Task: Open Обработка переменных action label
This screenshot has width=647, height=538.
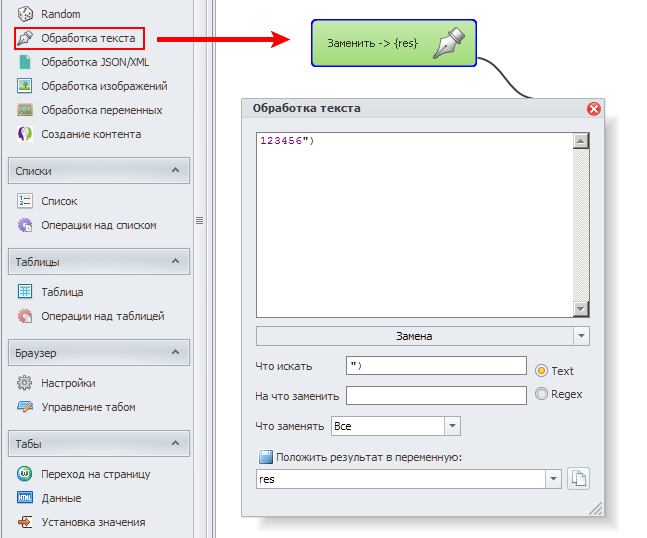Action: [x=102, y=110]
